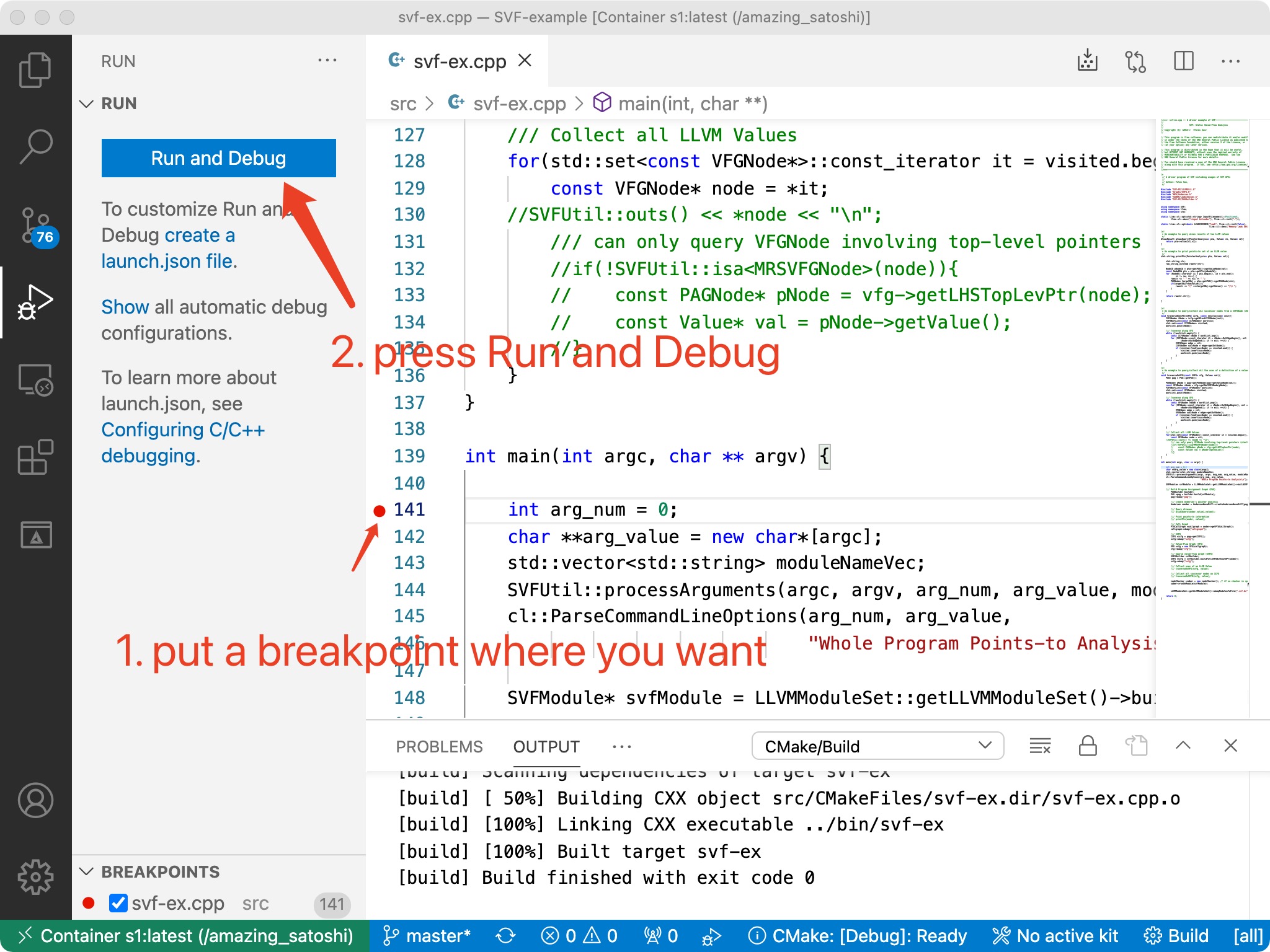The image size is (1270, 952).
Task: Open remote container indicator s1:latest
Action: (185, 936)
